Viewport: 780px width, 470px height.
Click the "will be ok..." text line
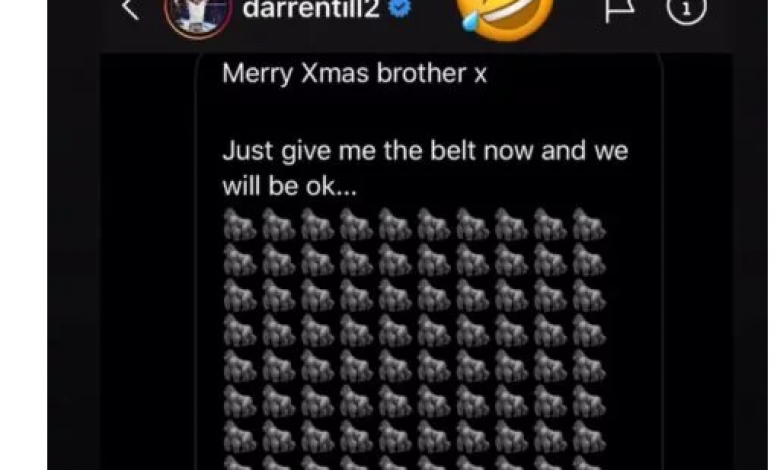pyautogui.click(x=290, y=187)
